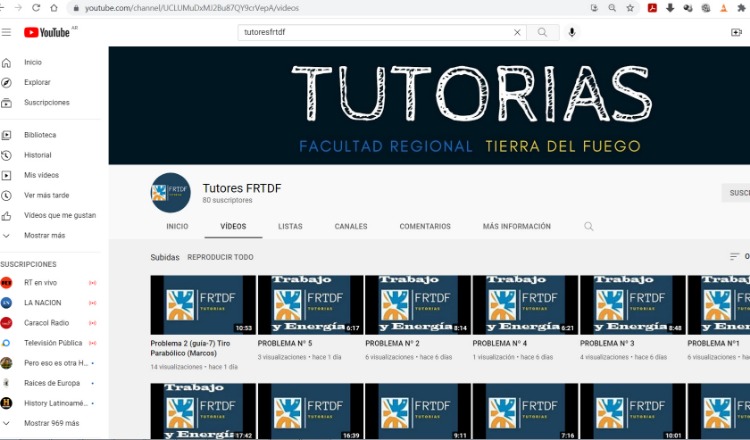Open the hamburger guide menu
Viewport: 750px width, 440px height.
click(7, 32)
